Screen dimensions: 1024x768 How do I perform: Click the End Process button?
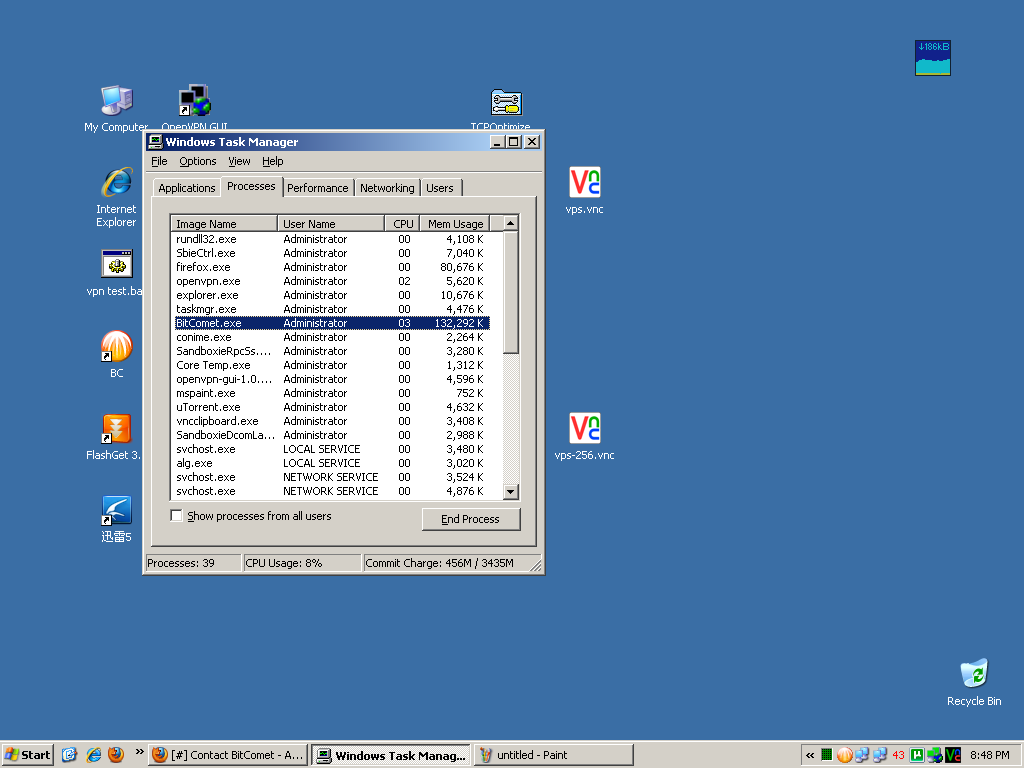[x=471, y=519]
